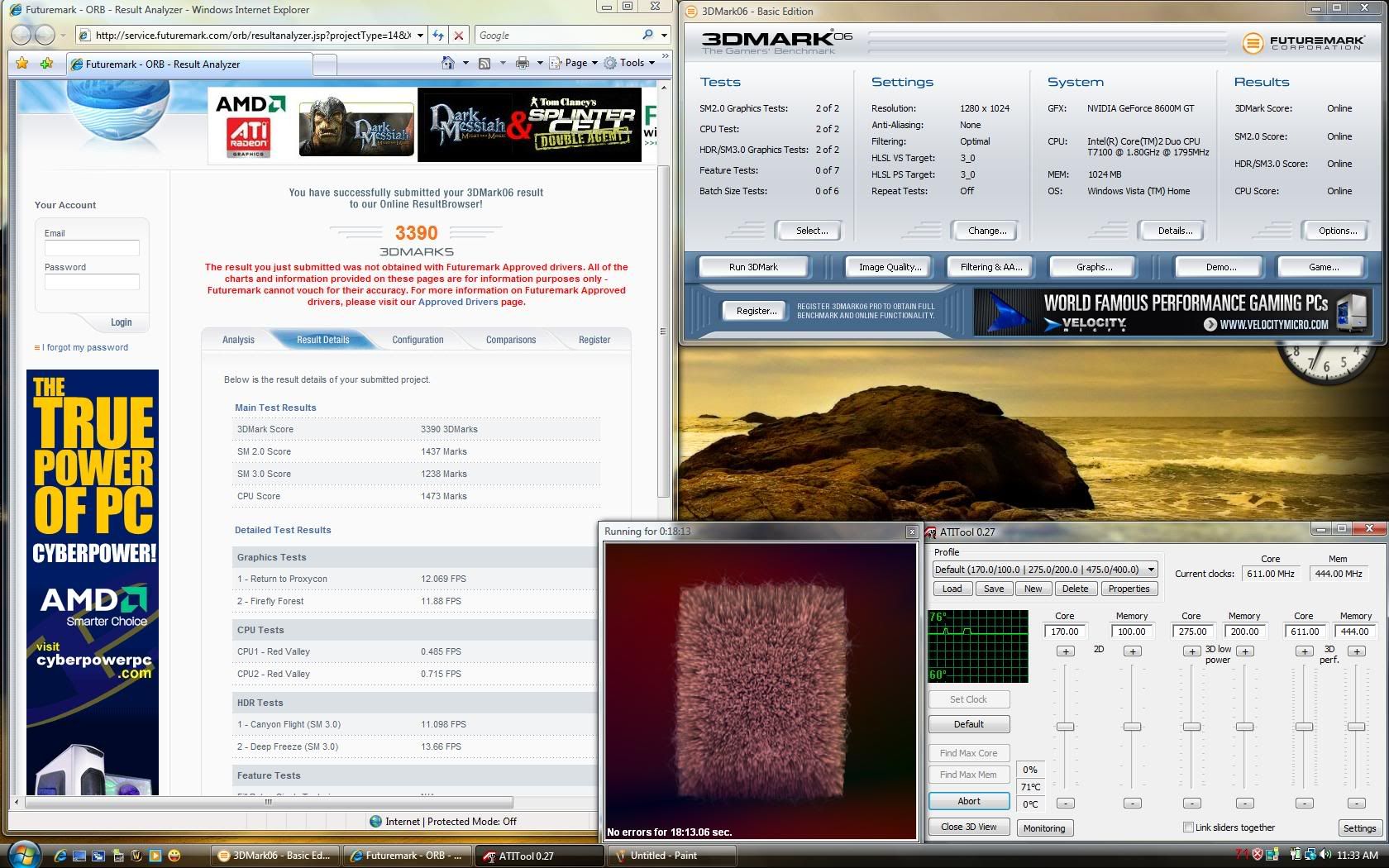Click the Refresh icon beside address bar
Viewport: 1389px width, 868px height.
click(x=438, y=36)
